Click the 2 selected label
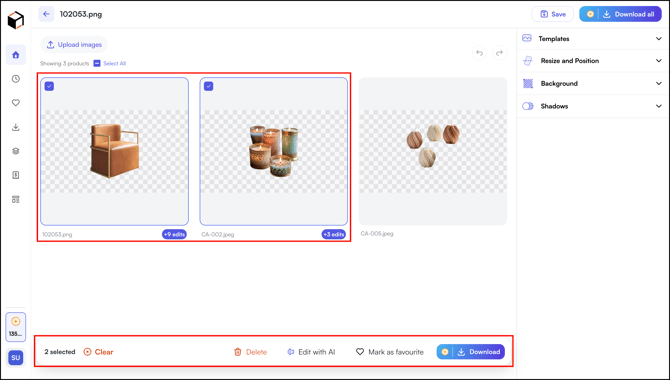This screenshot has width=670, height=380. click(x=60, y=352)
